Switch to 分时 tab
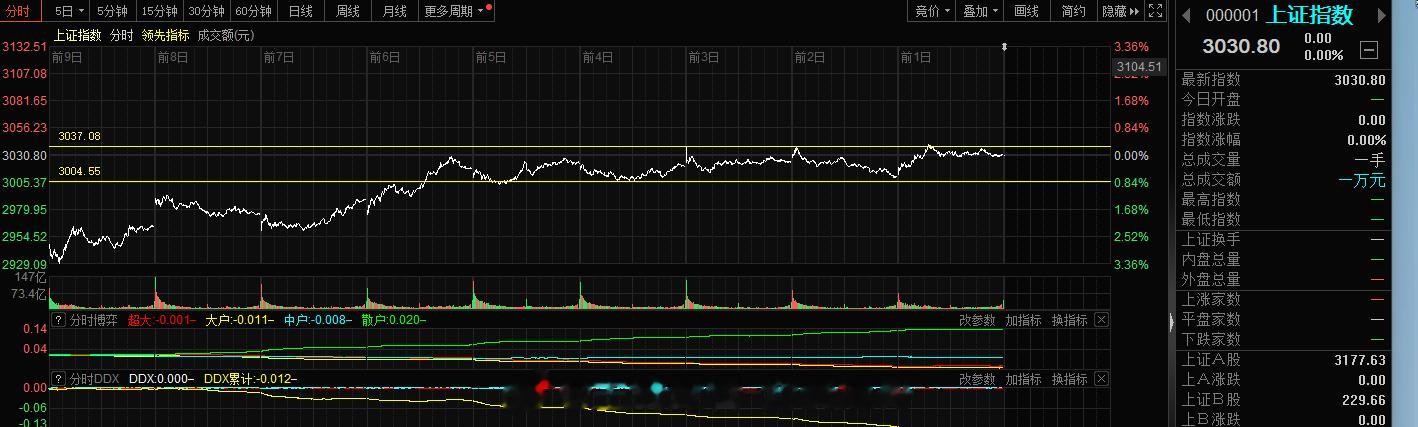Image resolution: width=1418 pixels, height=427 pixels. (21, 11)
